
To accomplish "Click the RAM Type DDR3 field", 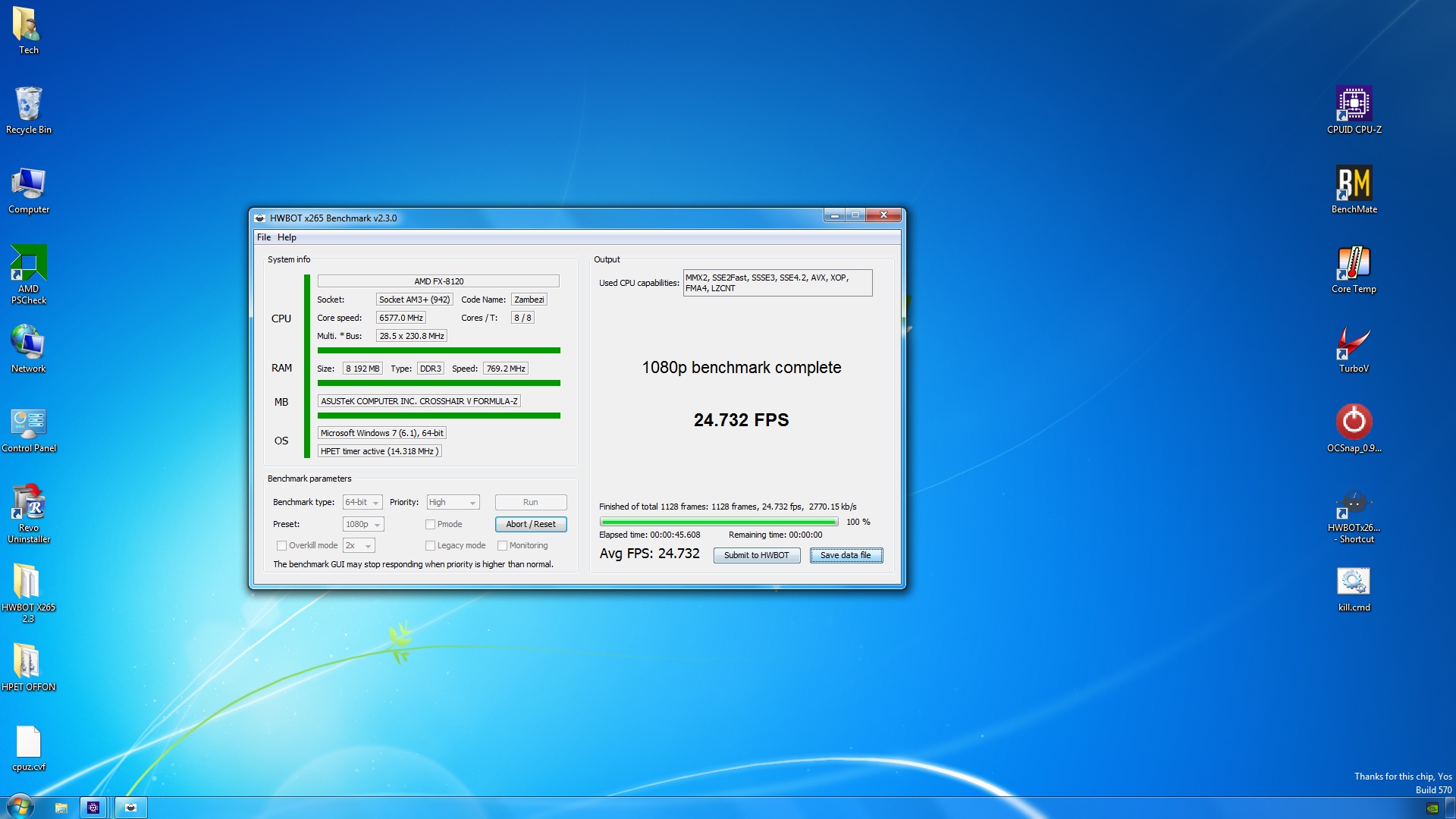I will click(x=431, y=369).
